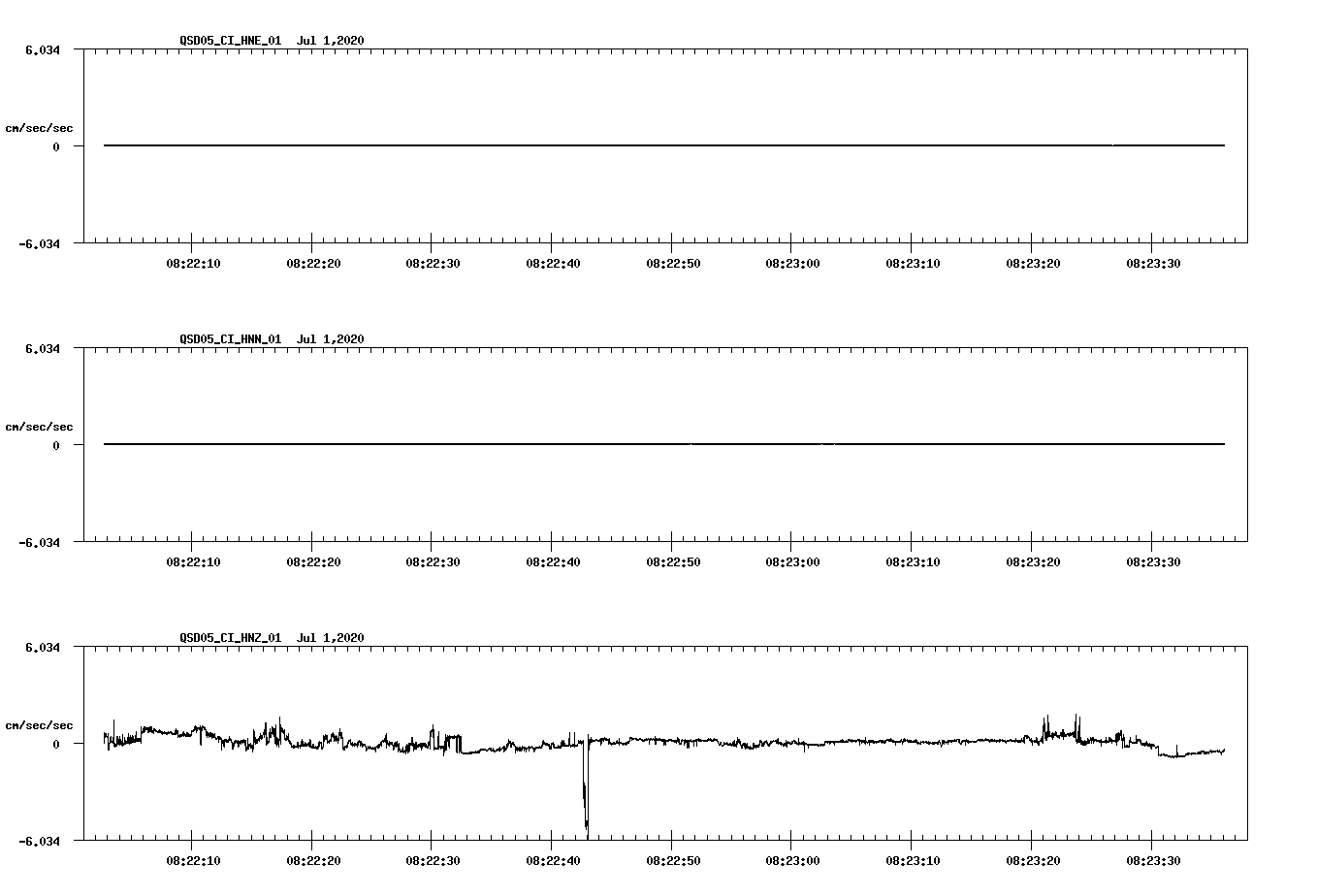This screenshot has width=1317, height=896.
Task: Click 08:23:30 label under HNN plot
Action: click(x=1153, y=562)
